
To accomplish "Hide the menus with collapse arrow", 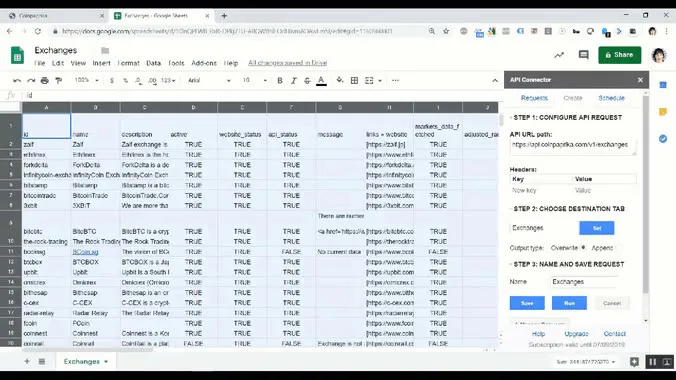I will (x=495, y=81).
